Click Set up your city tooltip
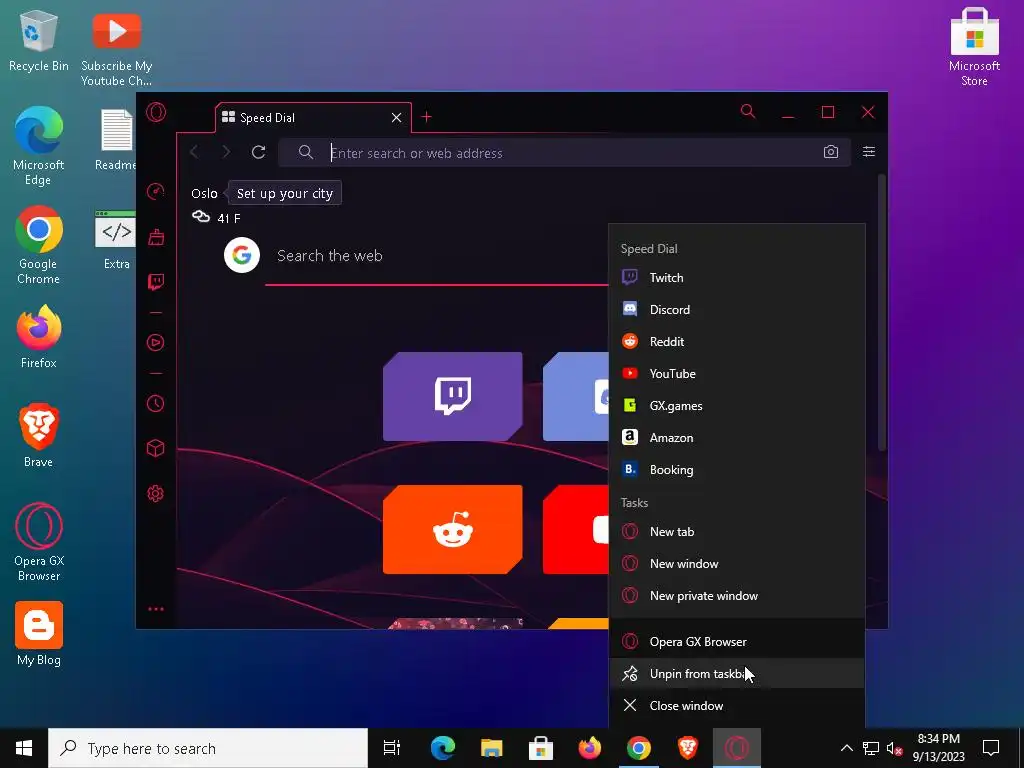Screen dimensions: 1024x768 pos(285,193)
